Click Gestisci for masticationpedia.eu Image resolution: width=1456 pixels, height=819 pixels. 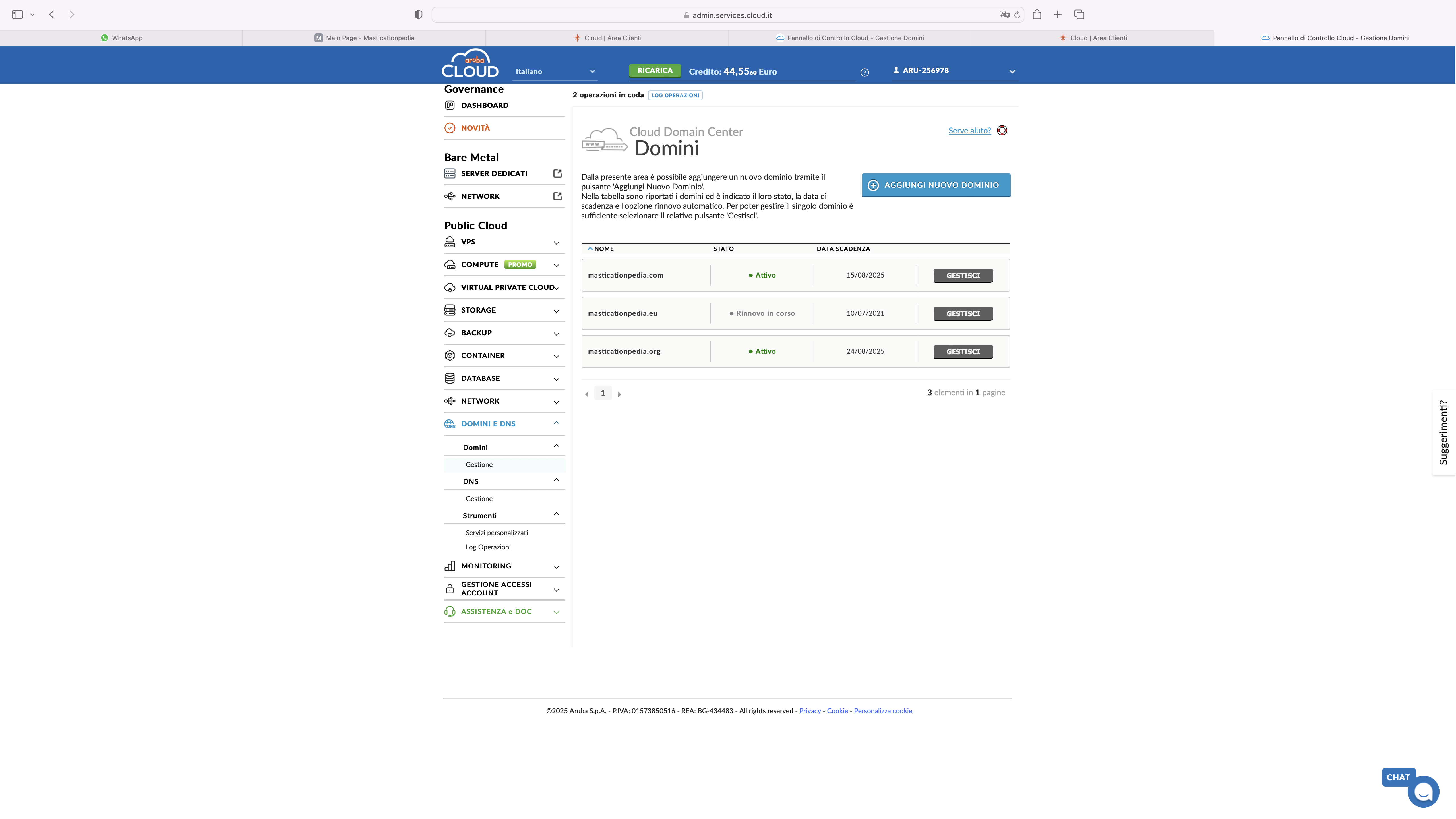(x=963, y=313)
